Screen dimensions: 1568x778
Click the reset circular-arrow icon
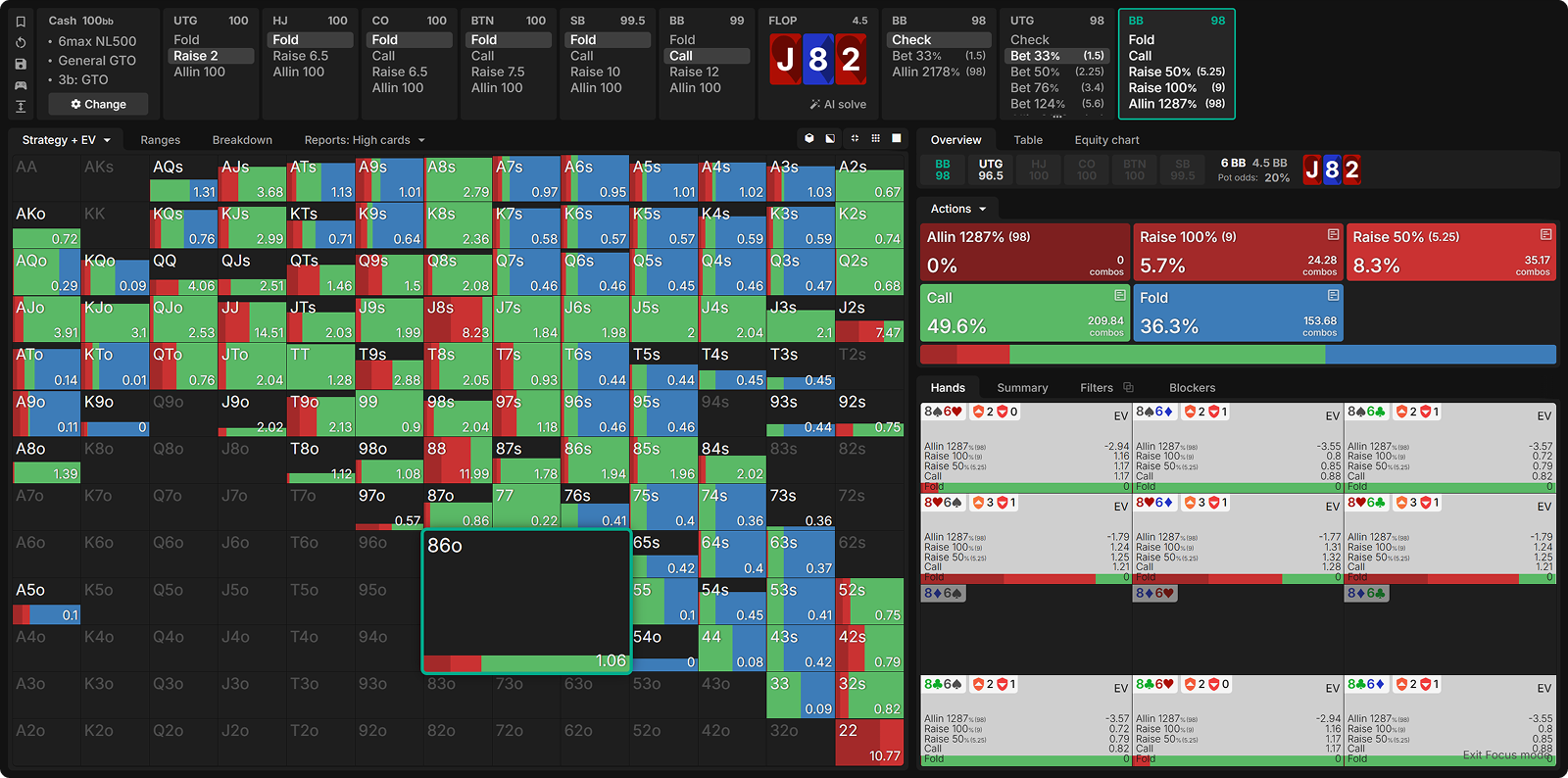(21, 42)
